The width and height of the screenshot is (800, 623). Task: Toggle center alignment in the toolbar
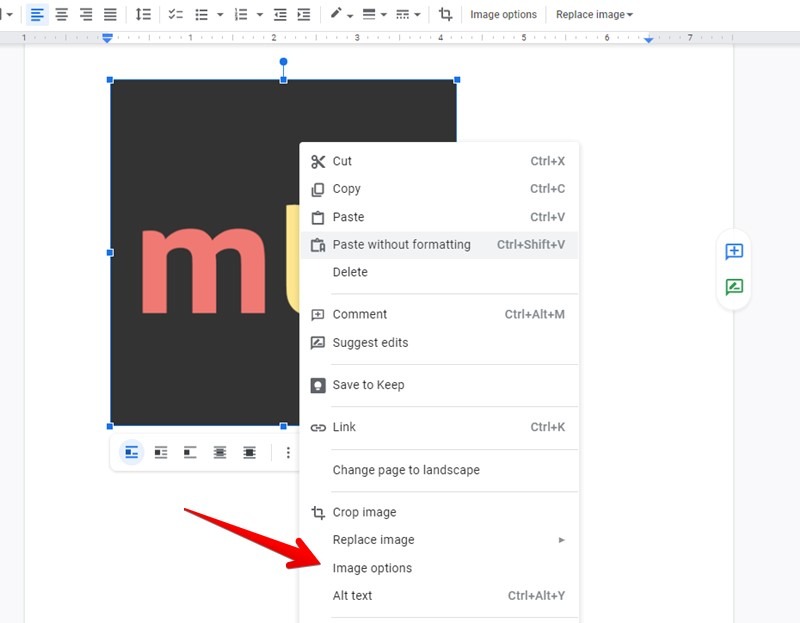(61, 14)
